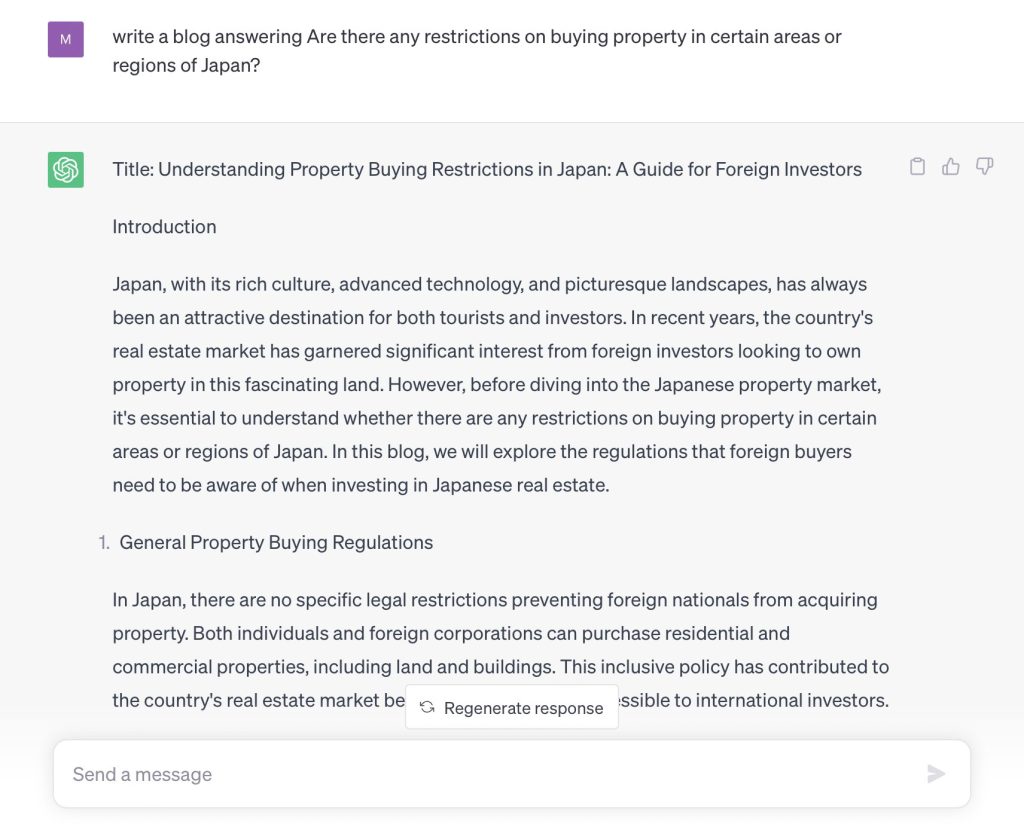Copy the response with the clipboard icon

click(x=917, y=167)
